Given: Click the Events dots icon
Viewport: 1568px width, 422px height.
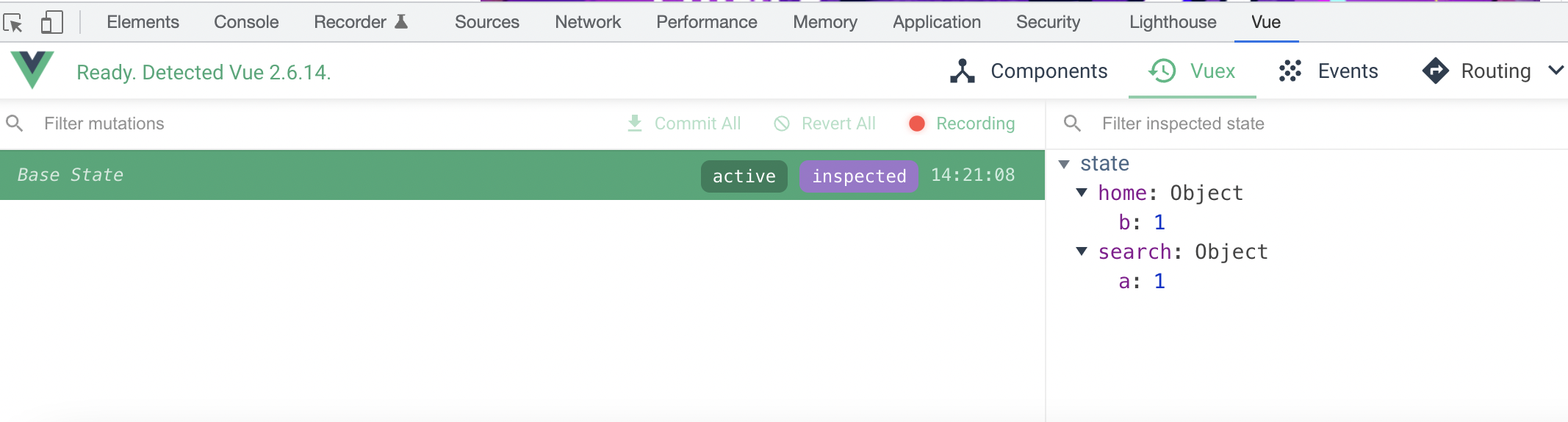Looking at the screenshot, I should [1290, 71].
